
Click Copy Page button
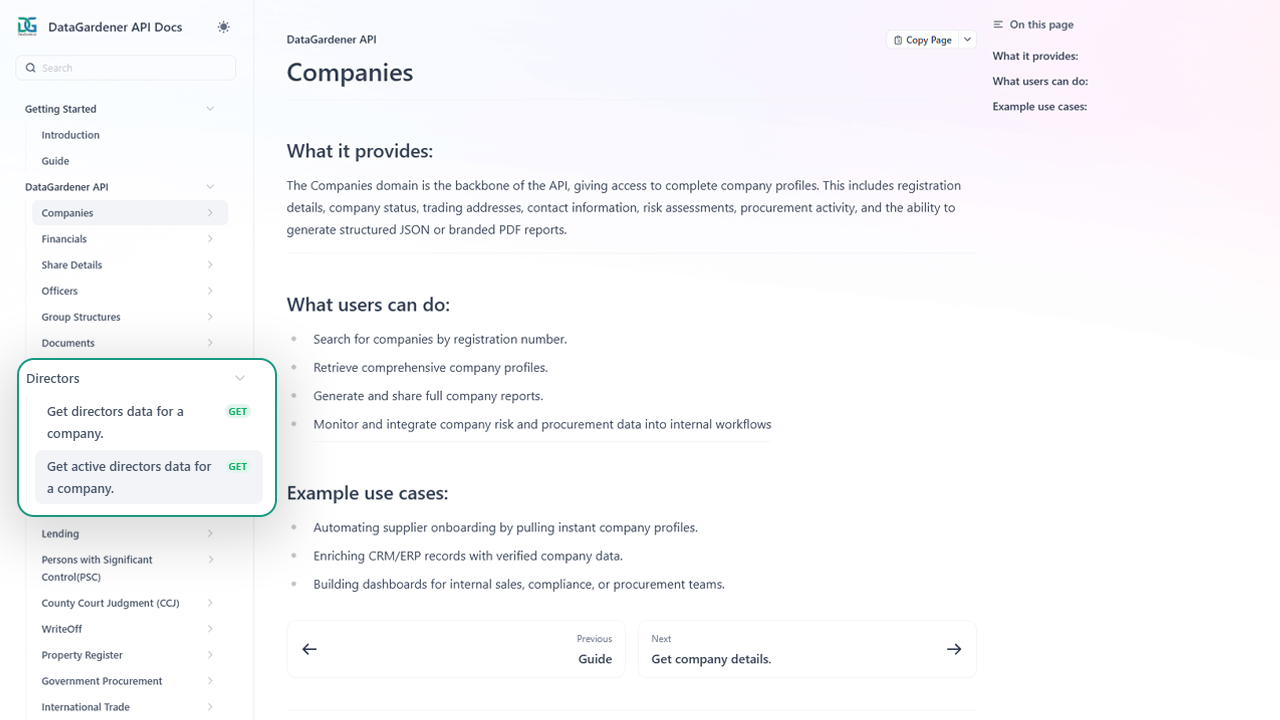[x=922, y=40]
